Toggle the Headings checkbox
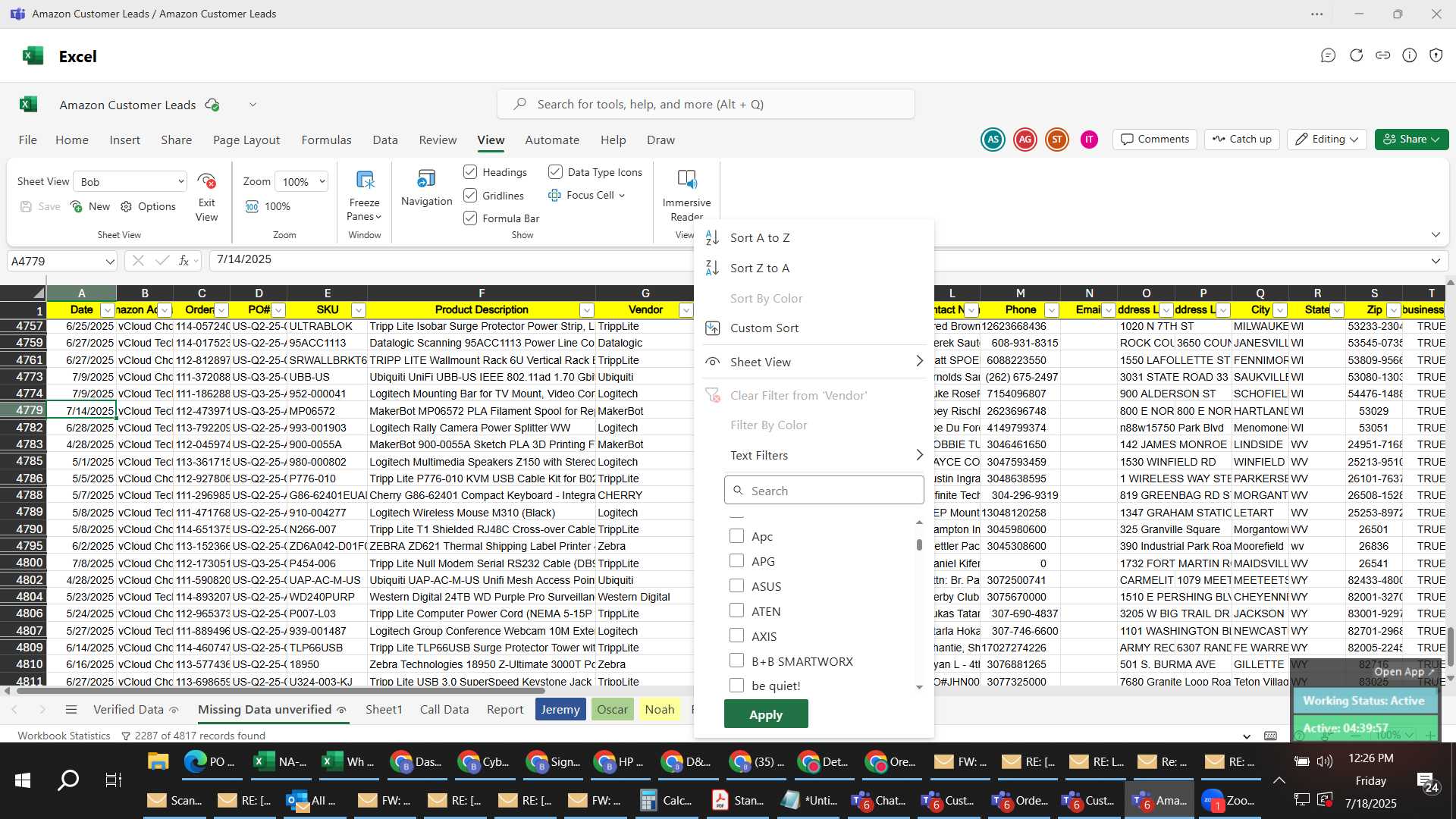Screen dimensions: 1456x819 click(x=470, y=172)
